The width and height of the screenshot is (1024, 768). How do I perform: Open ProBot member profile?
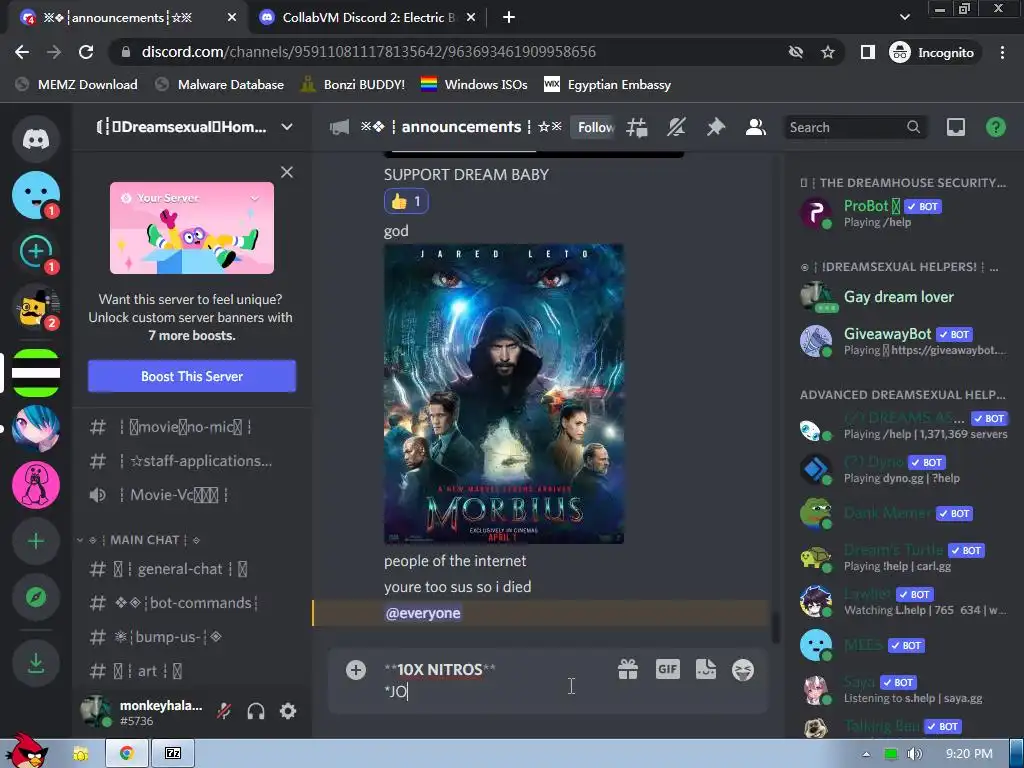point(904,213)
